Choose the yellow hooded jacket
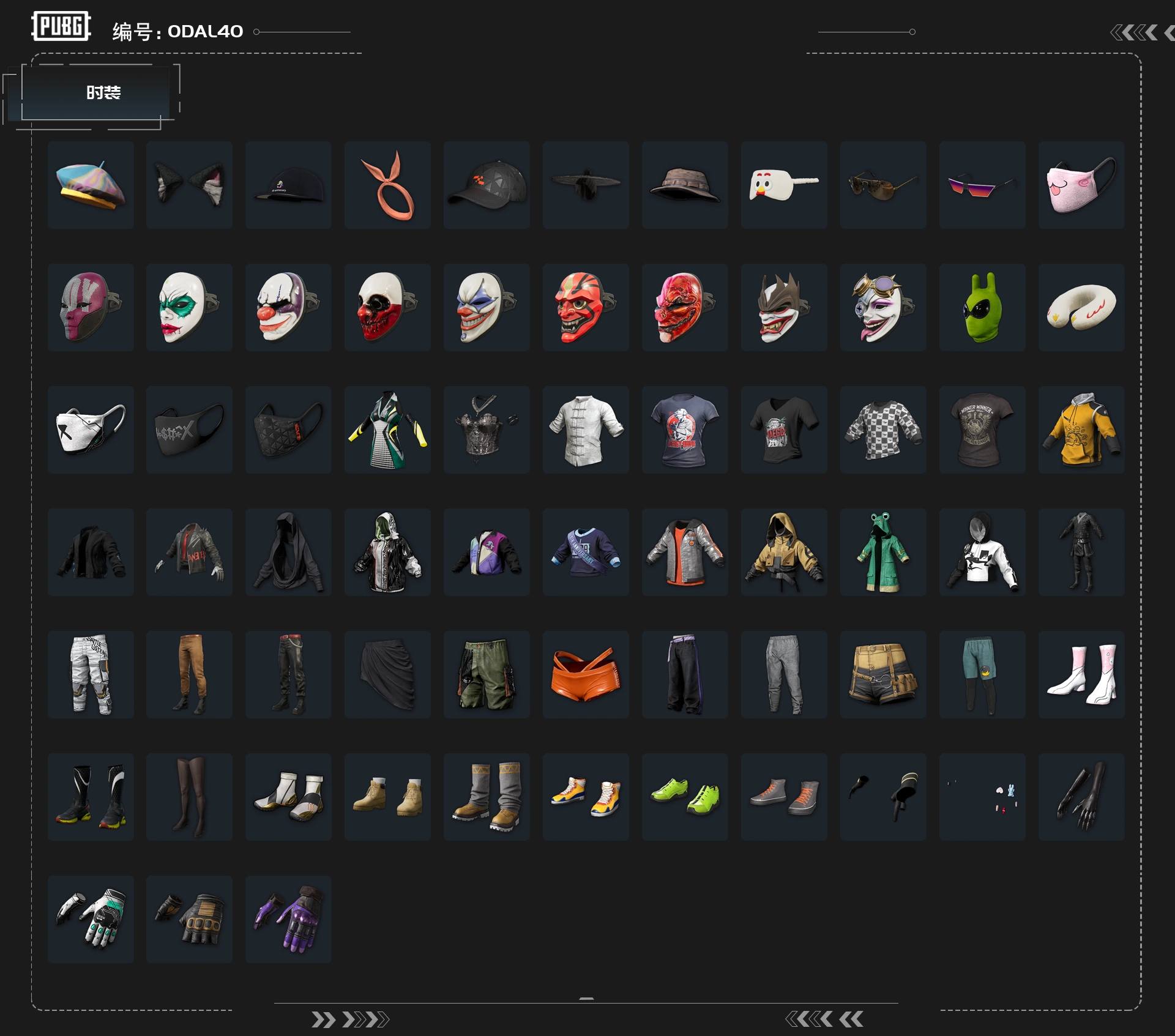The height and width of the screenshot is (1036, 1175). (1081, 430)
